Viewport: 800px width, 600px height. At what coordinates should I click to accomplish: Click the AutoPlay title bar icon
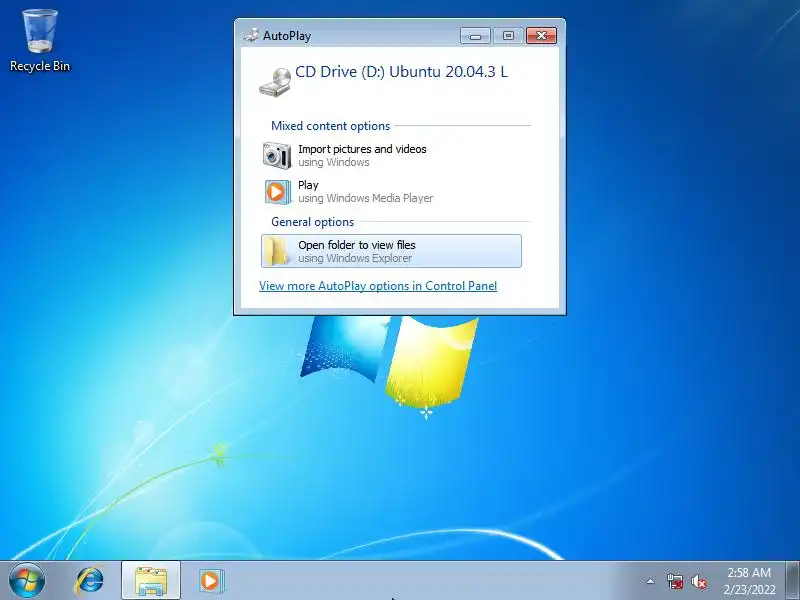pyautogui.click(x=251, y=35)
